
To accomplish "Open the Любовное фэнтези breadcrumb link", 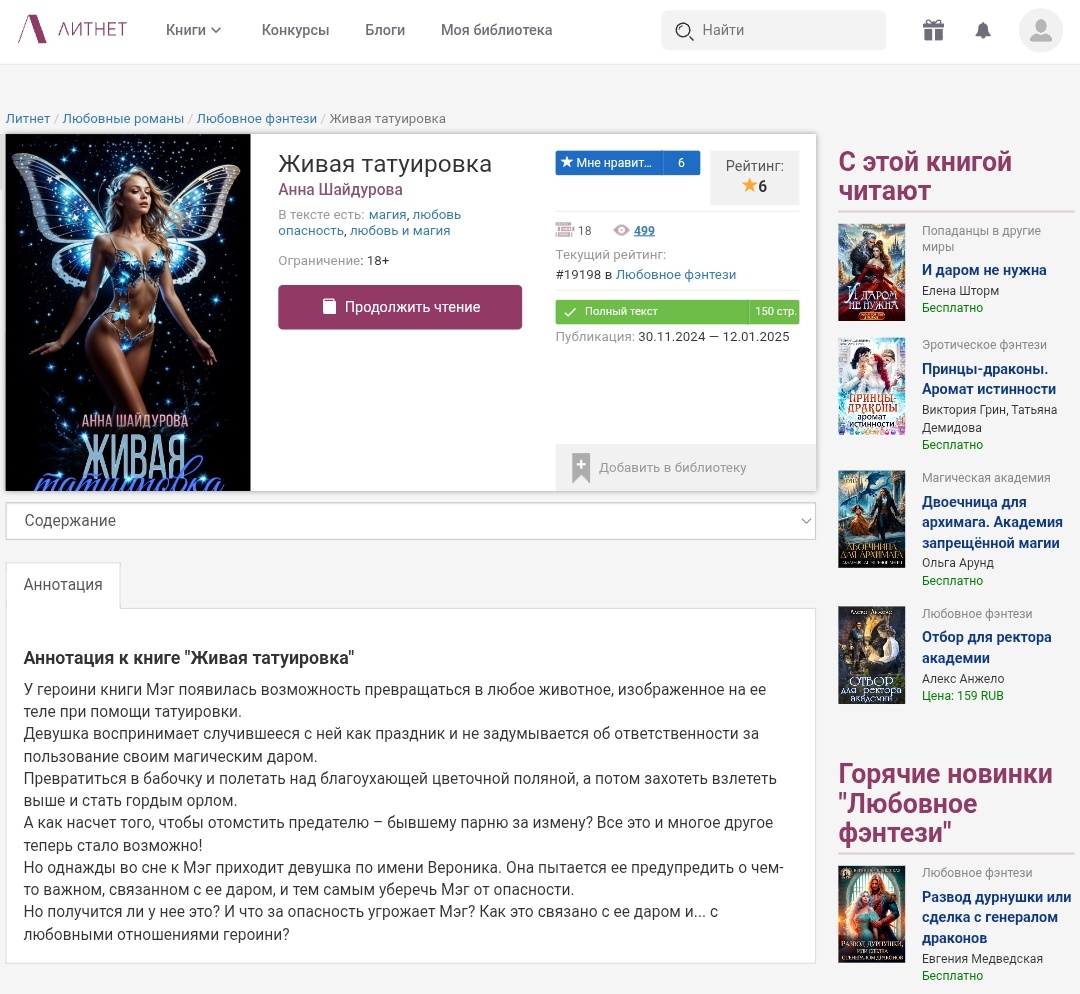I will point(257,118).
